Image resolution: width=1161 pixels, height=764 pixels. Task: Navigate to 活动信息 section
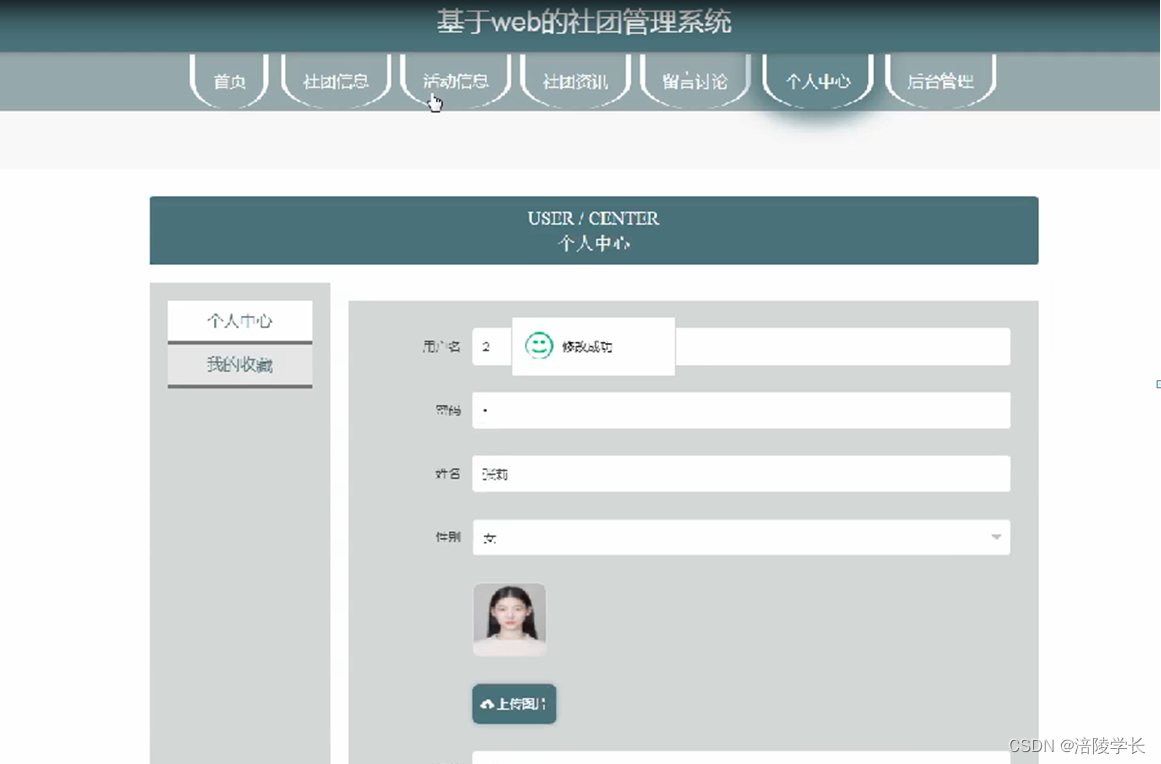(455, 80)
